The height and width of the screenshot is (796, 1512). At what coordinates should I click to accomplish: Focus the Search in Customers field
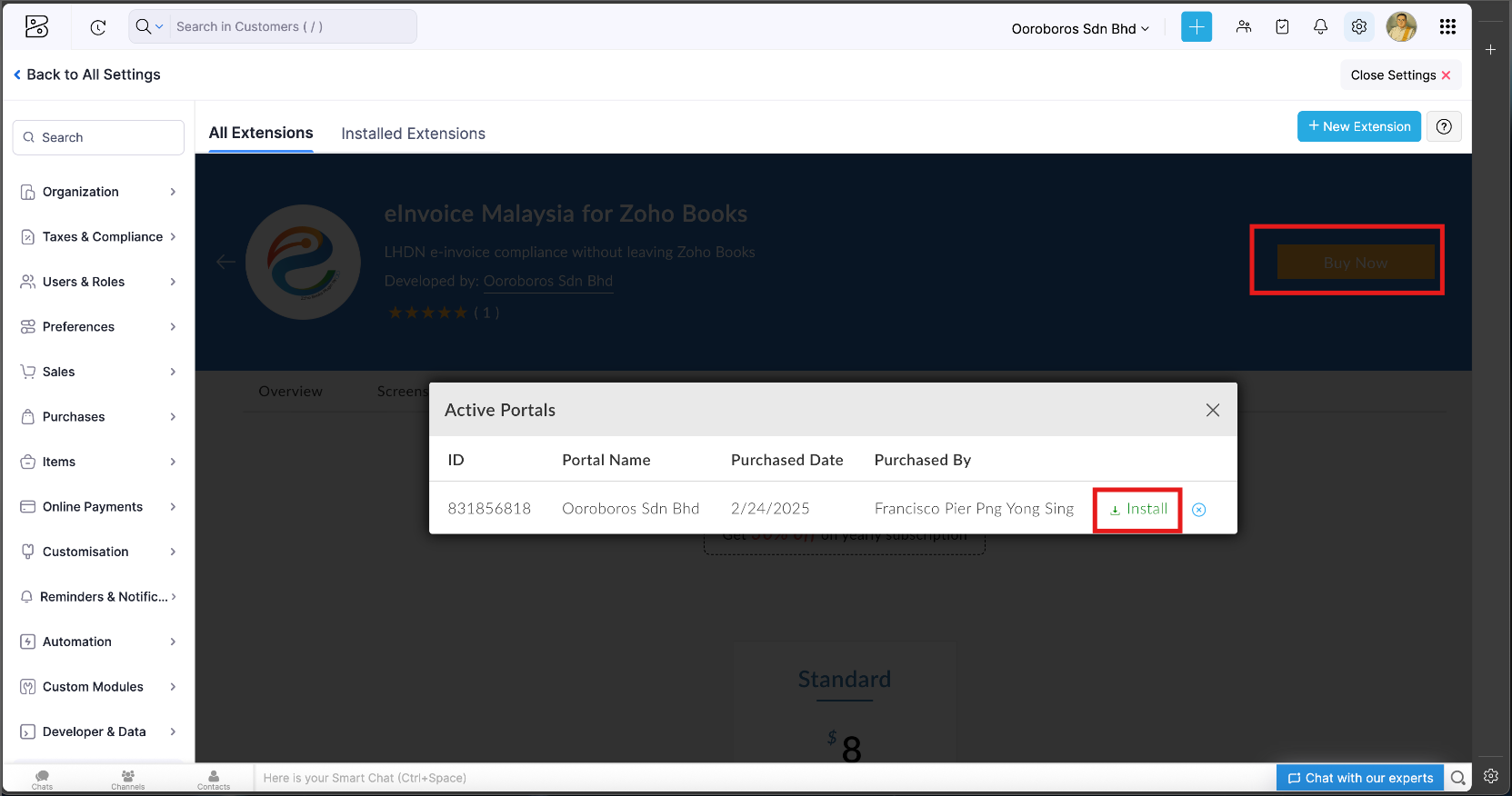tap(291, 26)
